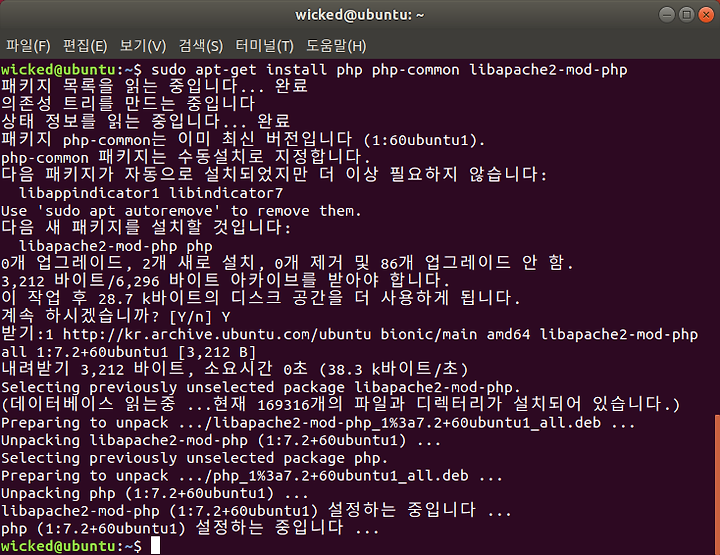Click the title text wicked@ubuntu: ~
The width and height of the screenshot is (720, 555).
pos(360,15)
